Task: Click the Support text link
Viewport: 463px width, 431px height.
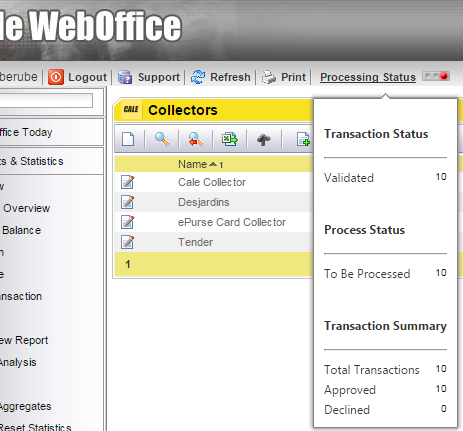Action: click(x=159, y=77)
